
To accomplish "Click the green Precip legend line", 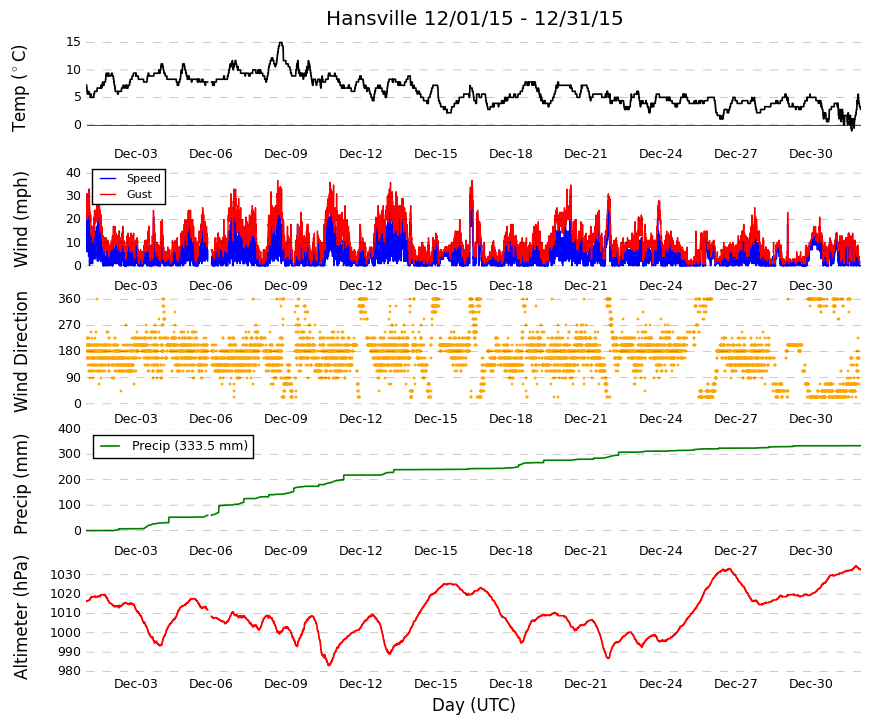I will pyautogui.click(x=109, y=446).
